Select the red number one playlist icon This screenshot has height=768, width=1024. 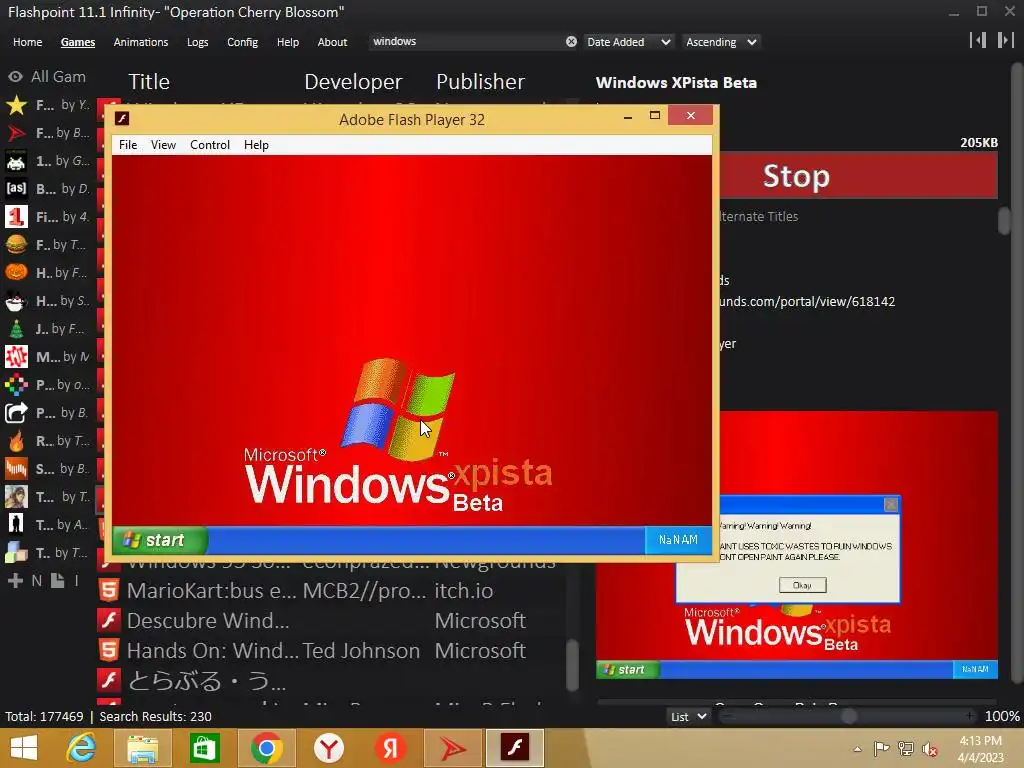(x=16, y=217)
